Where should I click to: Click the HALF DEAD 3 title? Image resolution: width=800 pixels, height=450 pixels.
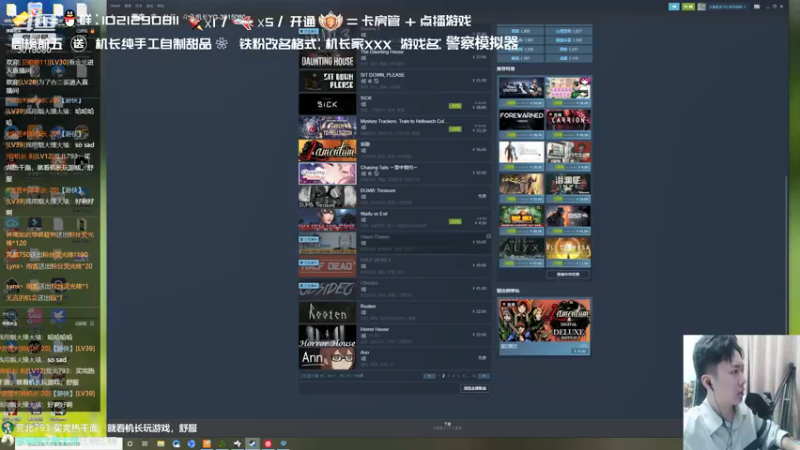376,260
